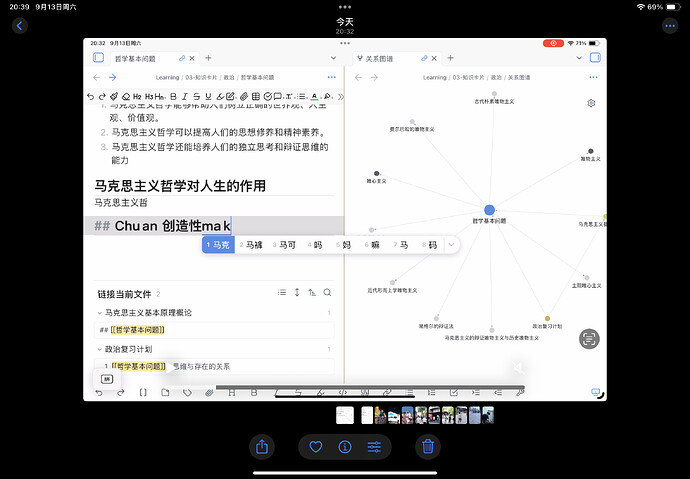This screenshot has width=690, height=479.
Task: Open the adjust sliders edit icon
Action: tap(374, 447)
